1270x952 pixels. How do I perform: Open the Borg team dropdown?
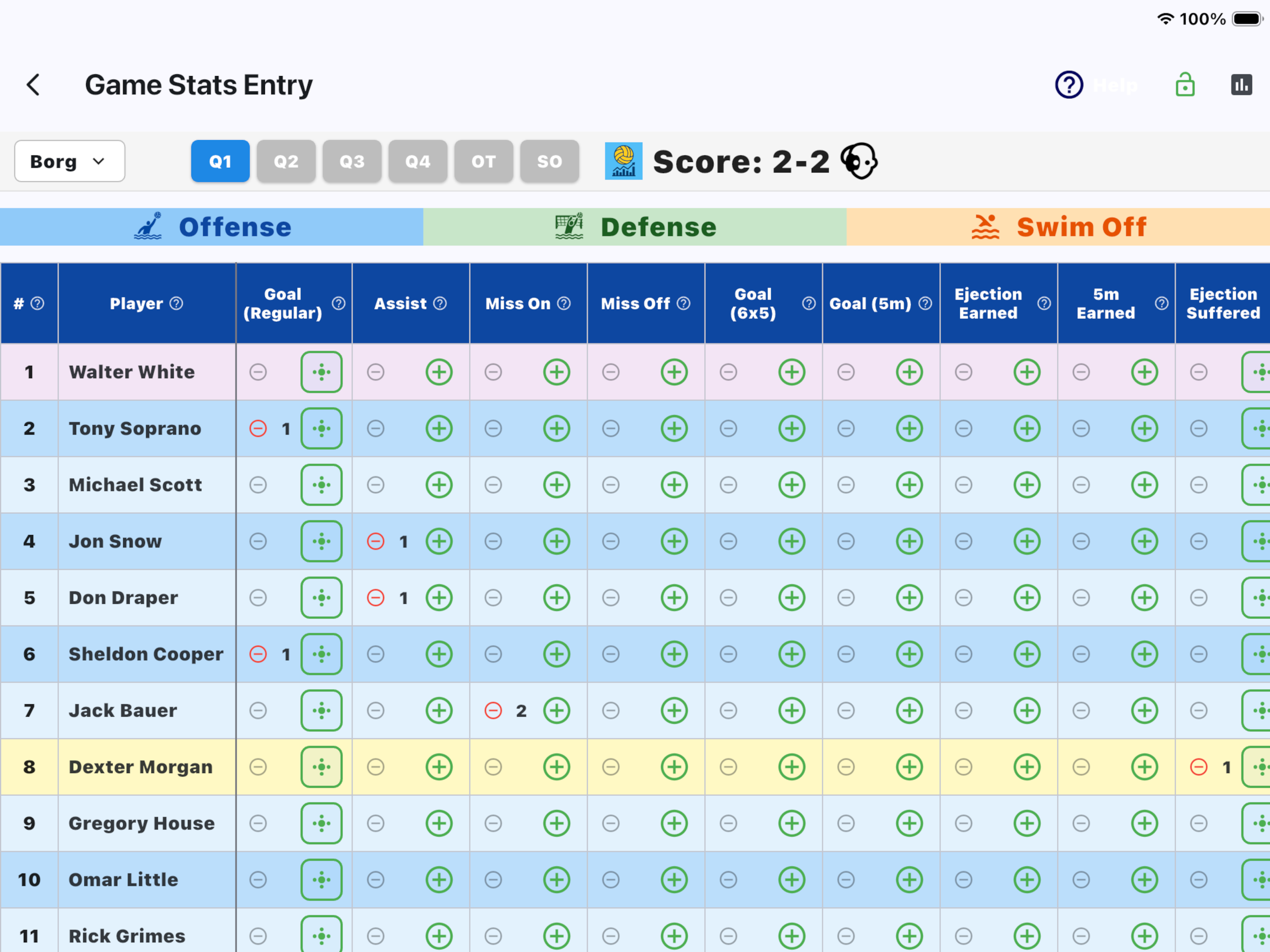(x=70, y=161)
